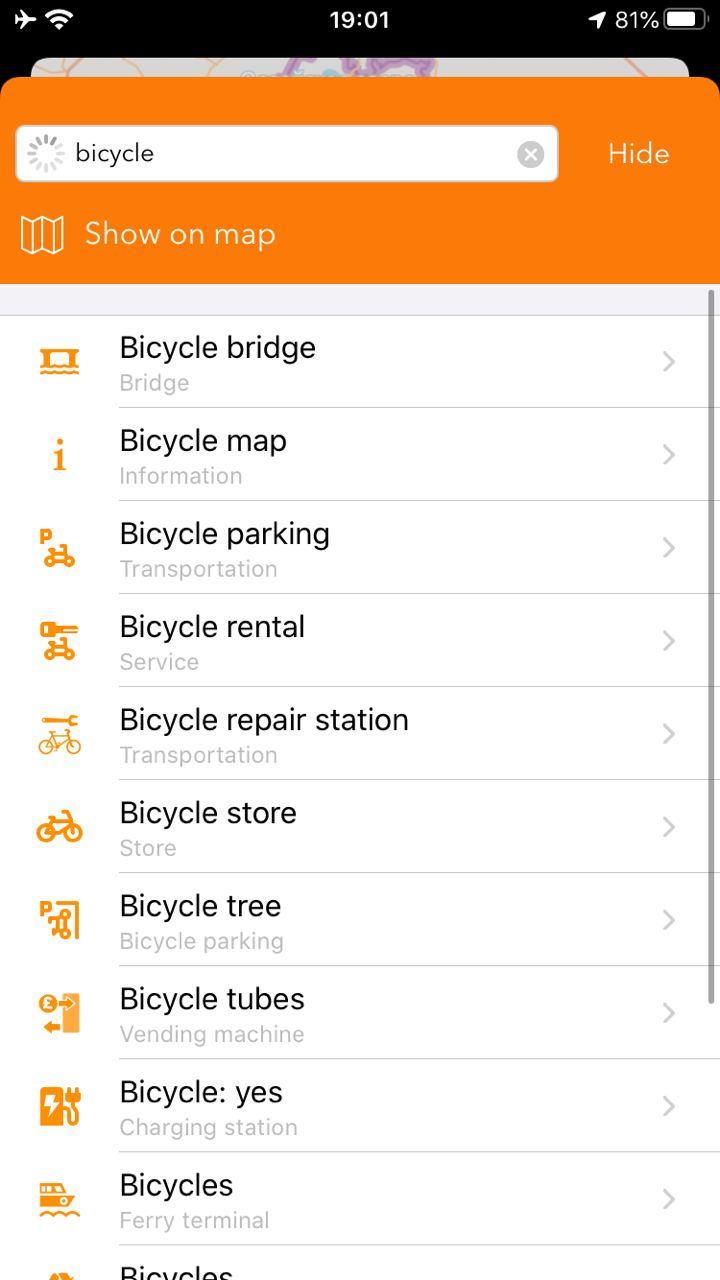Tap the Bicycle rental icon
The image size is (720, 1280).
click(x=60, y=641)
